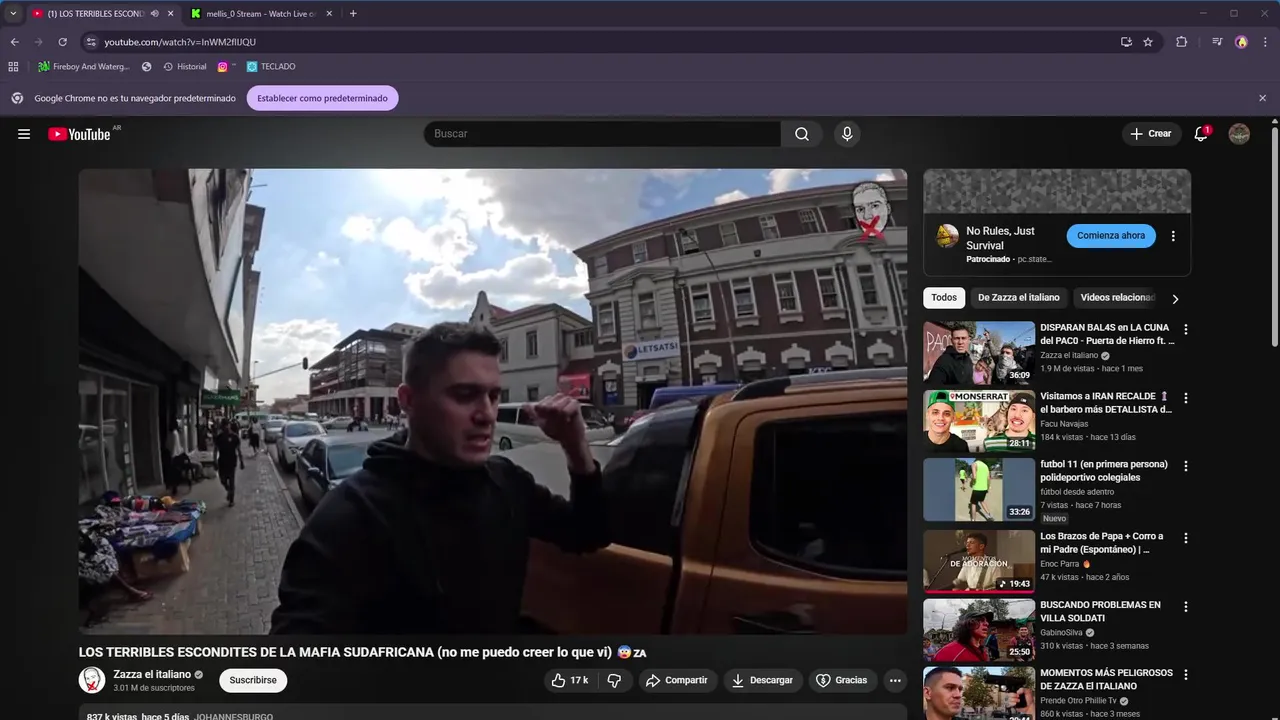View site information icon in address bar
This screenshot has width=1280, height=720.
tap(91, 42)
